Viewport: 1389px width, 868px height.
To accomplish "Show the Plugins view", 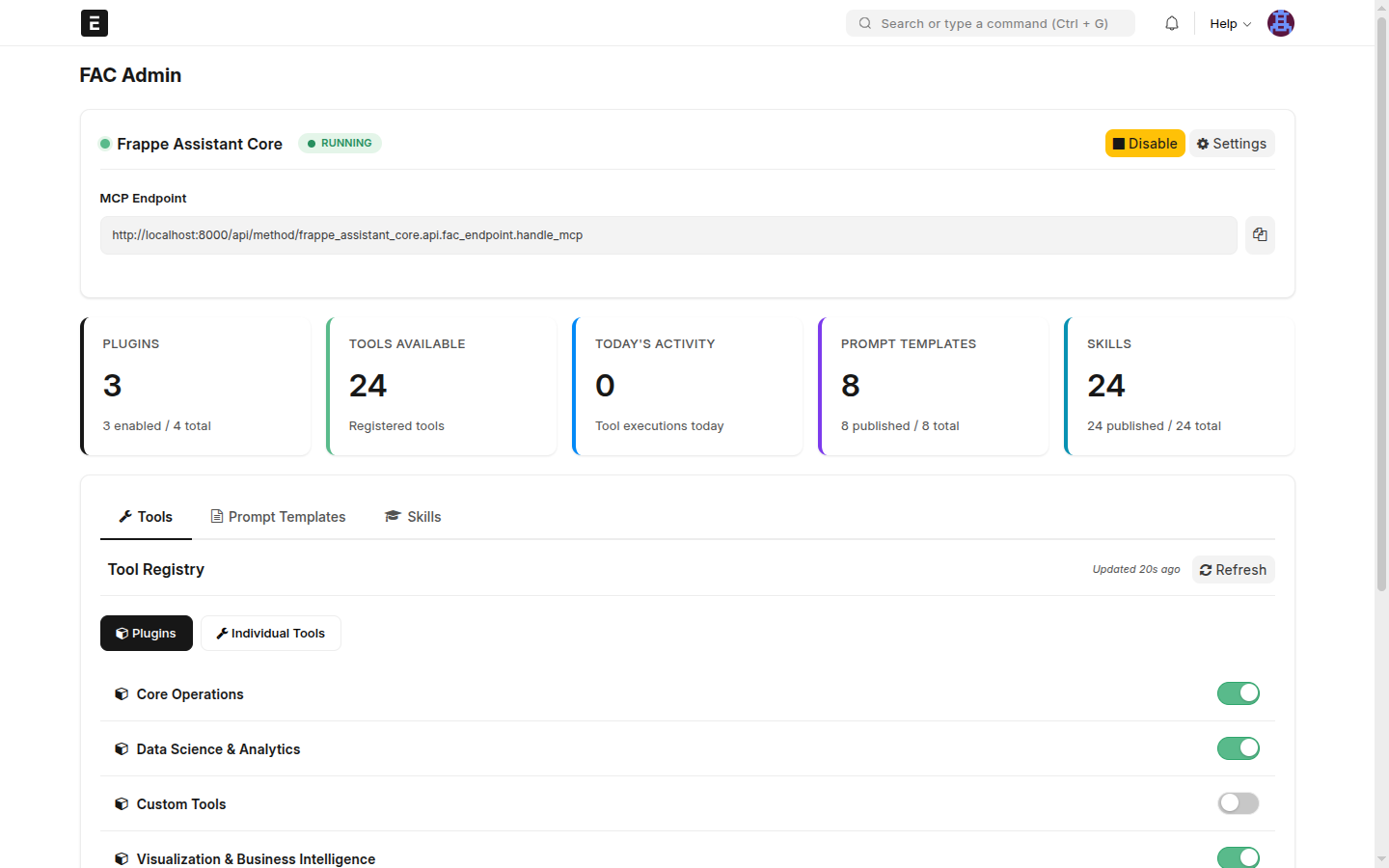I will pos(147,633).
